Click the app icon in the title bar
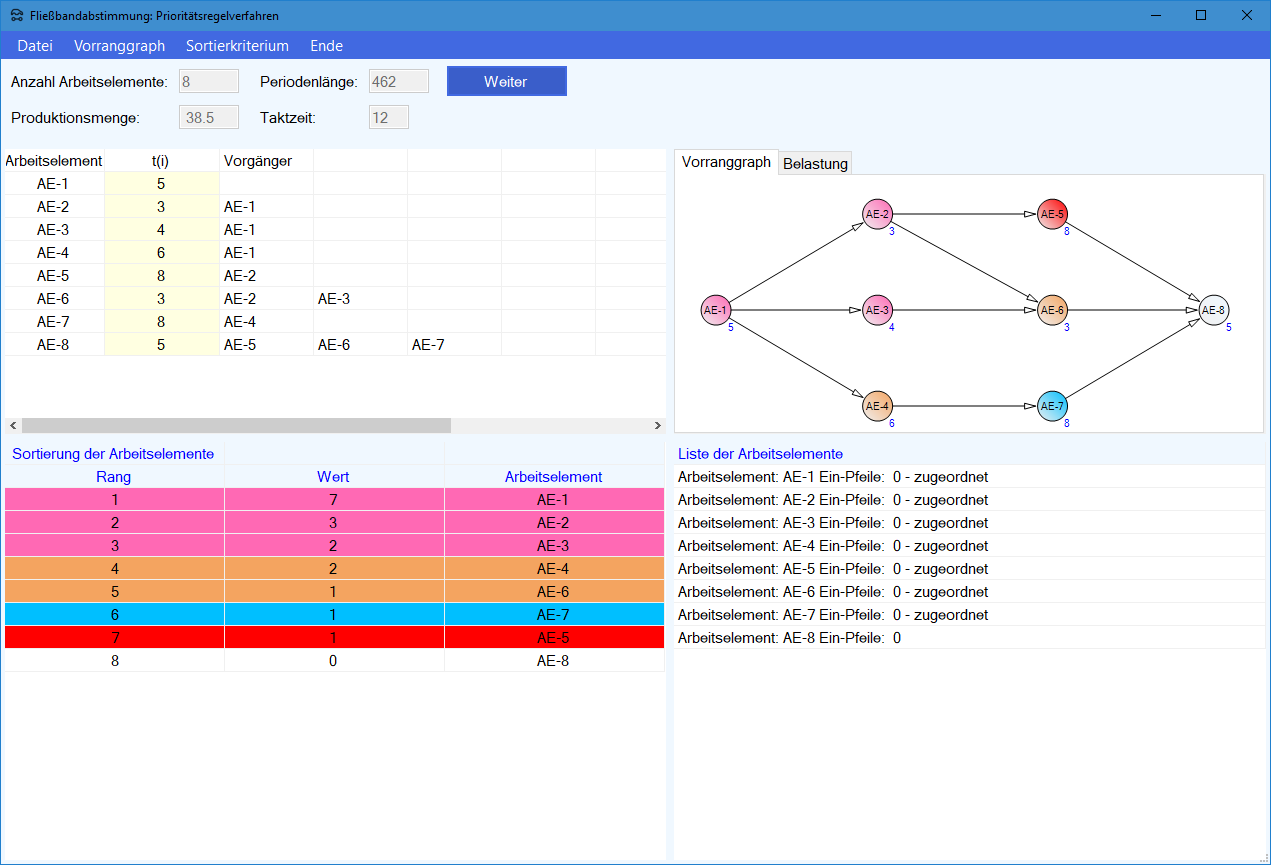Viewport: 1271px width, 865px height. [17, 15]
